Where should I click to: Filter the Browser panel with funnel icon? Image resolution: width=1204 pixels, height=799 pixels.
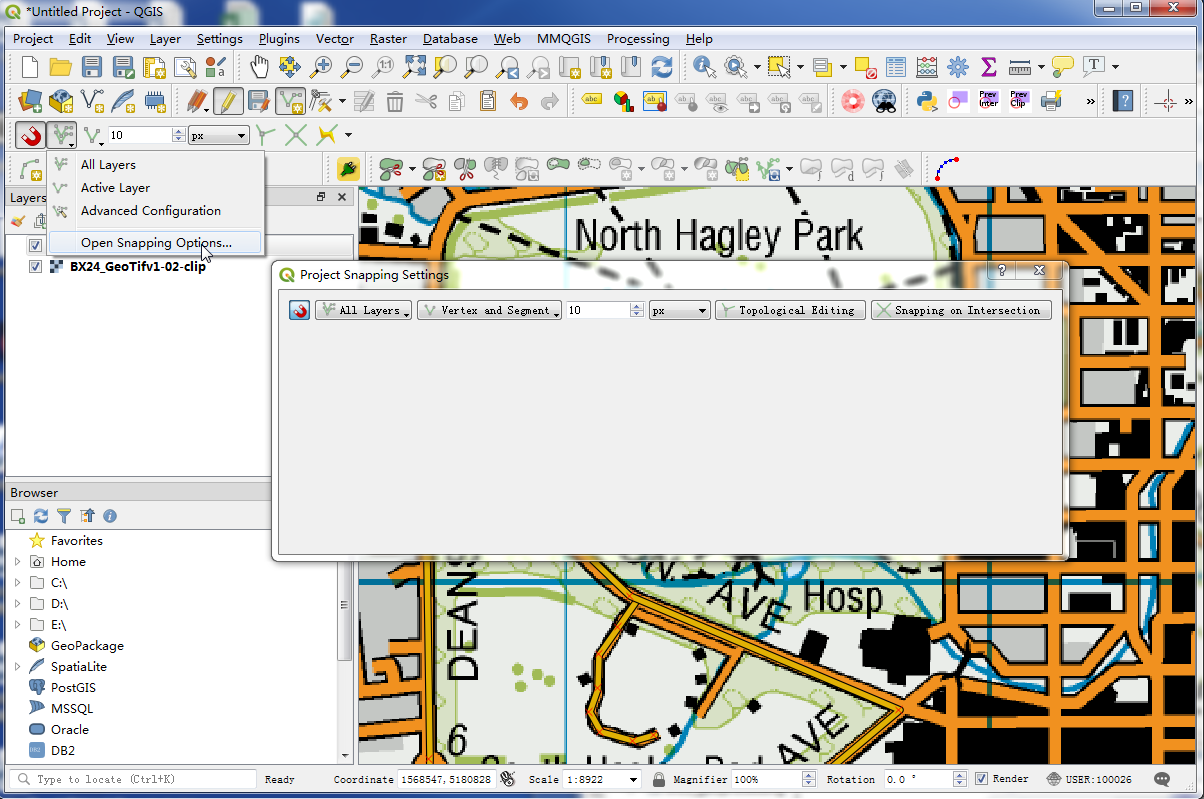(64, 516)
